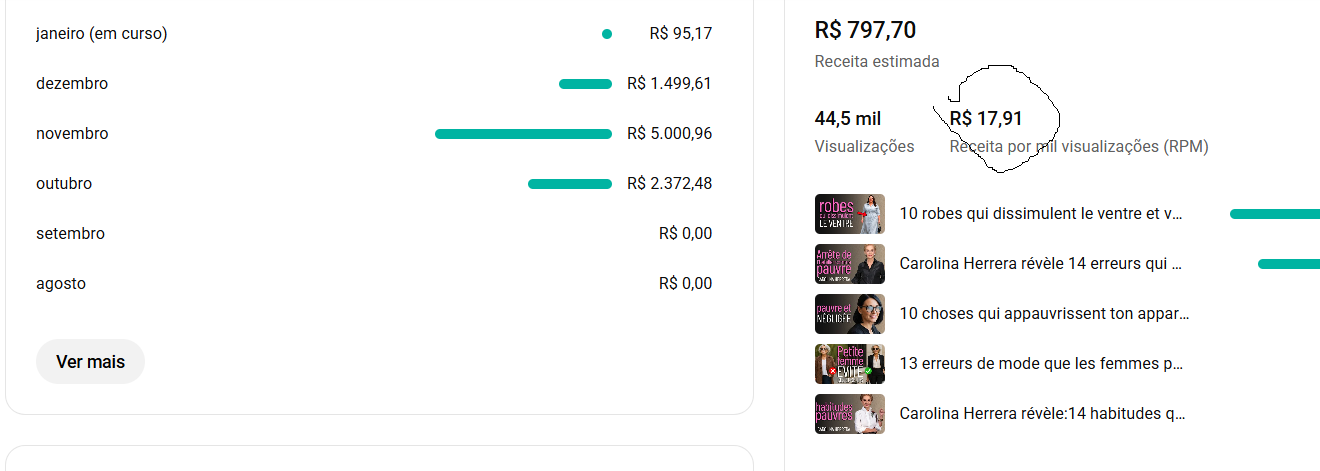1320x471 pixels.
Task: Open thumbnail of 10 choses qui appauvrissent video
Action: [849, 314]
